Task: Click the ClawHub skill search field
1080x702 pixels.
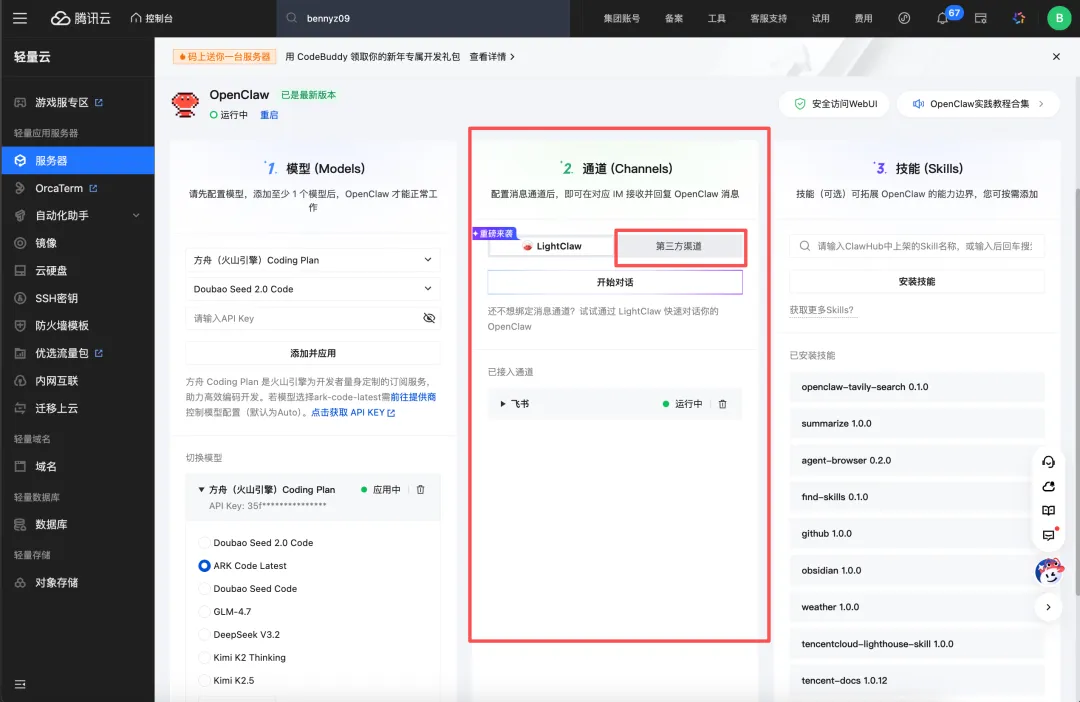Action: [917, 246]
